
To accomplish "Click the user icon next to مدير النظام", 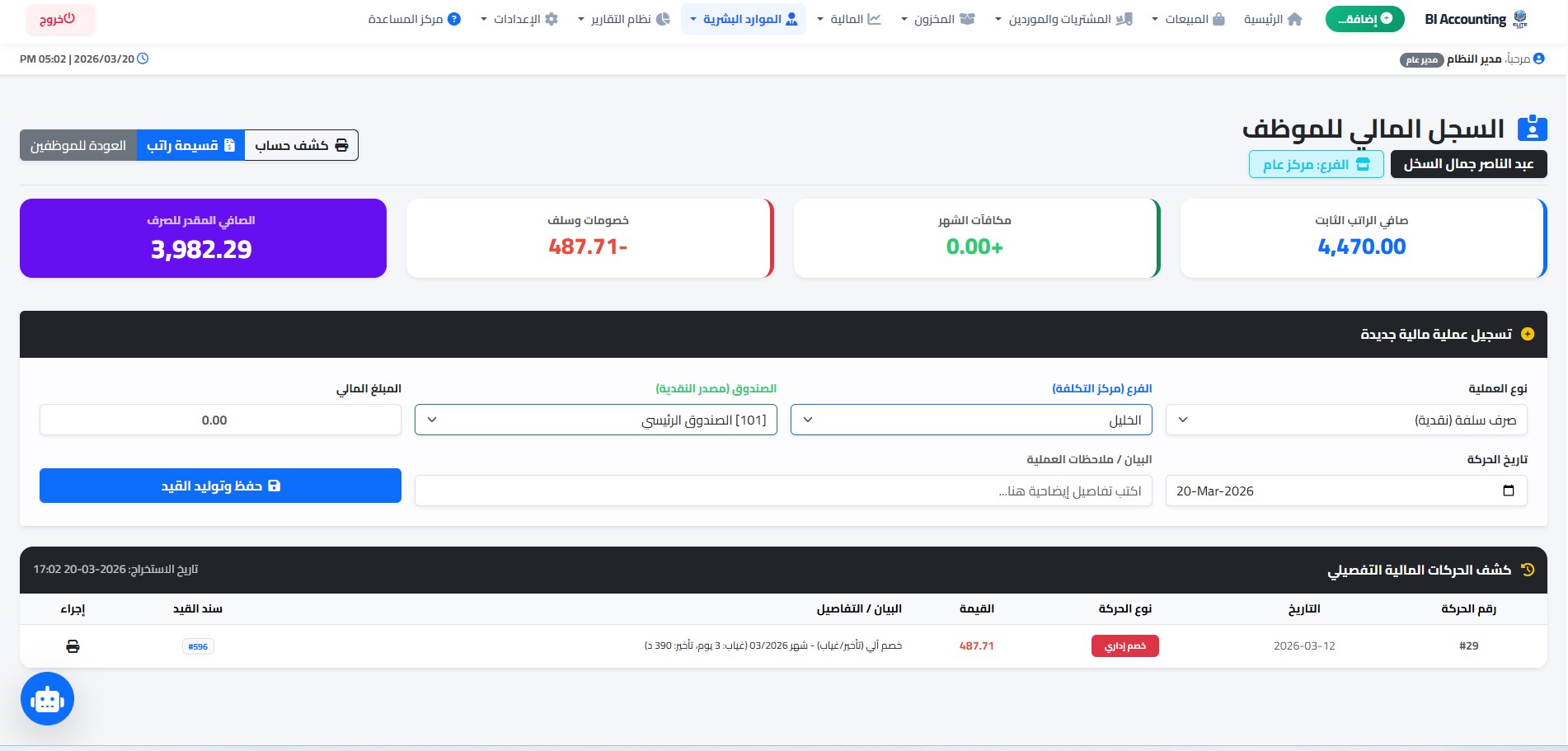I will tap(1538, 59).
